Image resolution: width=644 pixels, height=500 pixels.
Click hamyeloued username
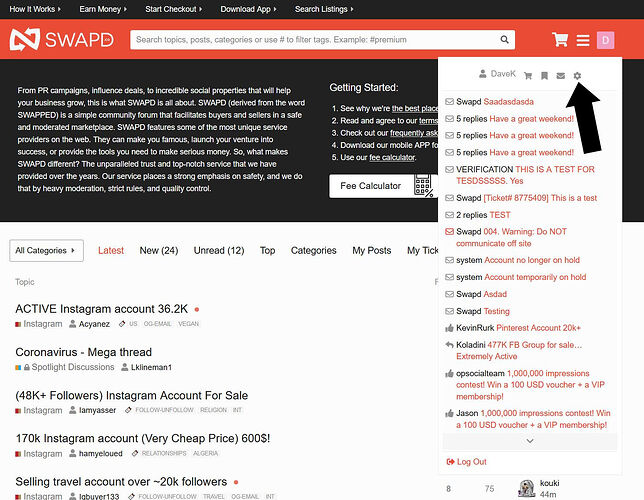101,454
